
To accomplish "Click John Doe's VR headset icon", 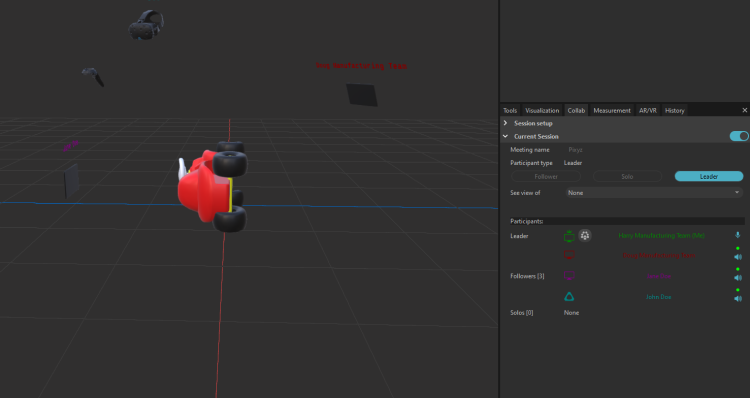I will 569,297.
